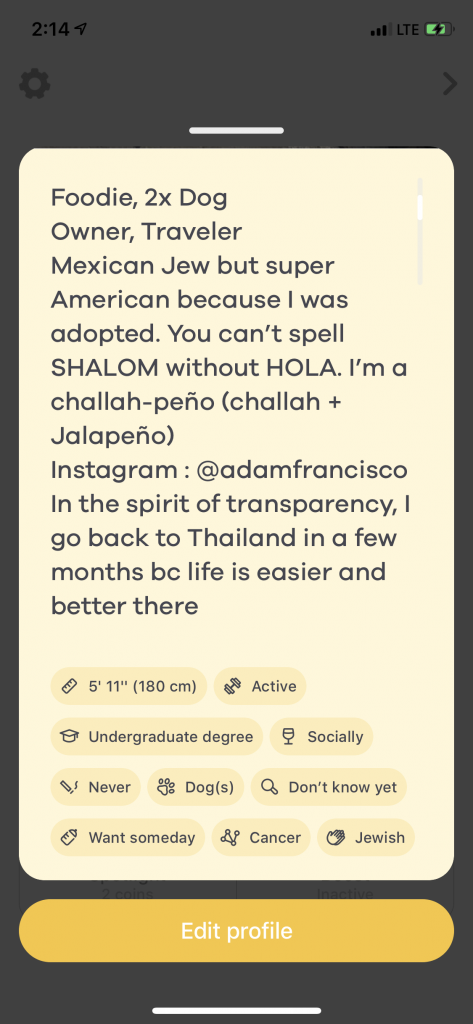Tap the drag handle above profile card

(x=236, y=131)
